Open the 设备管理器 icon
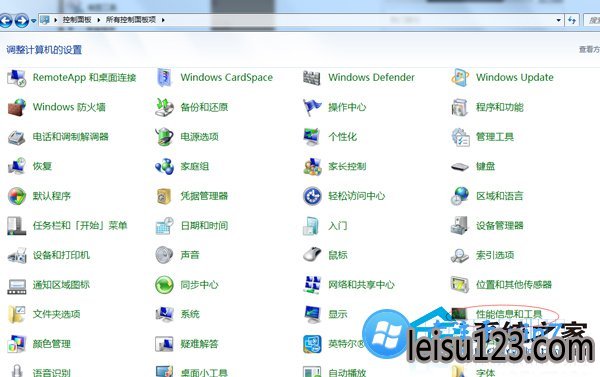Screen dimensions: 600x377 click(460, 225)
